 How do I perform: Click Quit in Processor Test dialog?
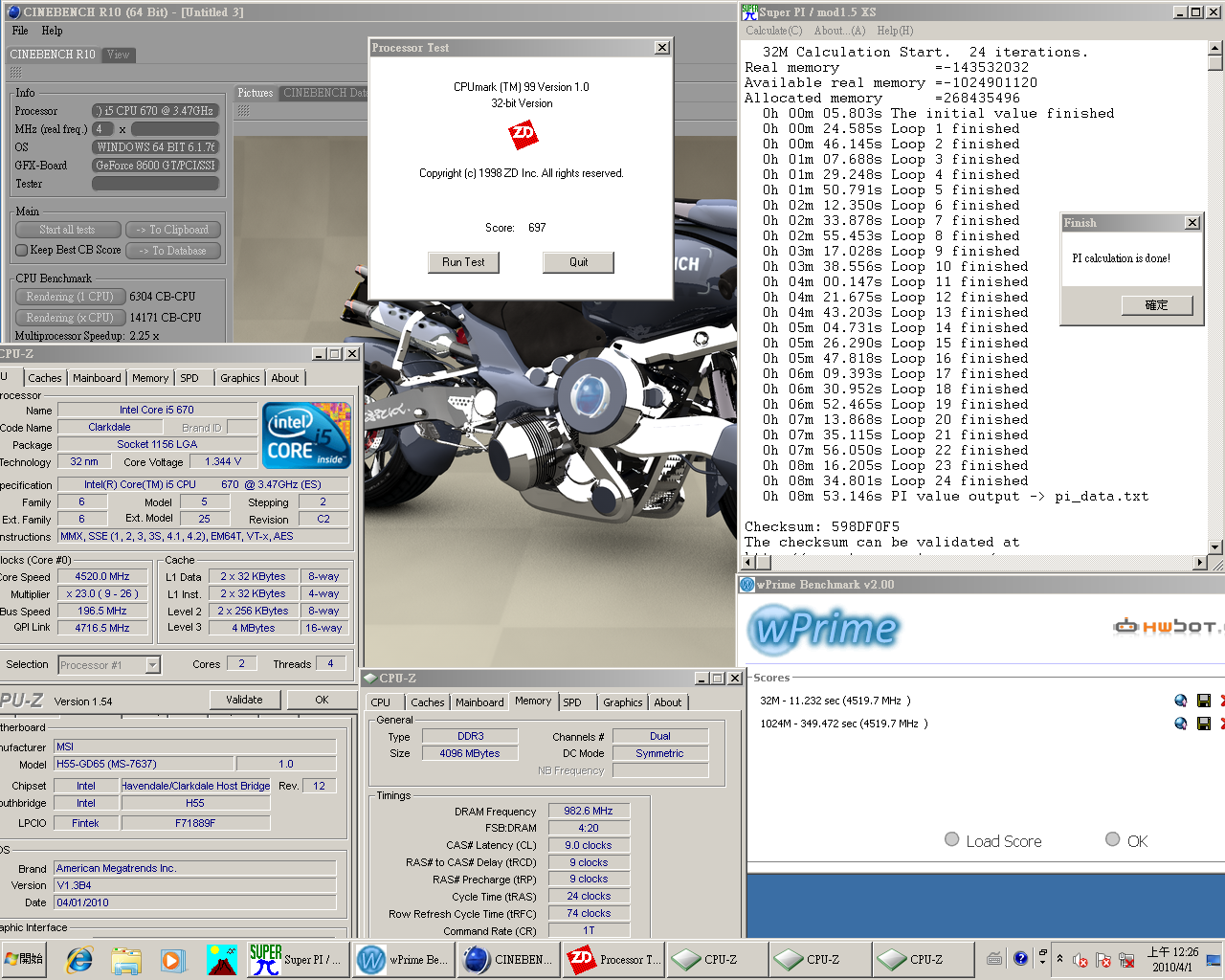click(x=578, y=262)
